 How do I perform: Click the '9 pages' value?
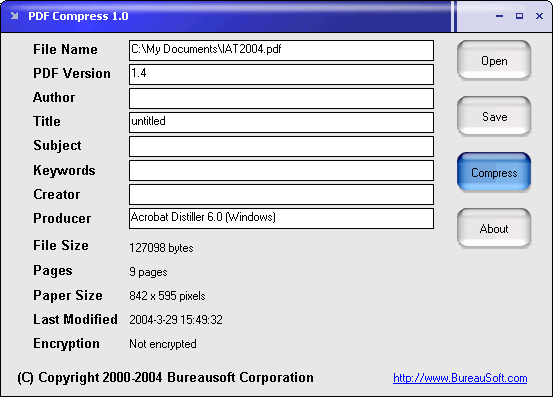pyautogui.click(x=148, y=272)
